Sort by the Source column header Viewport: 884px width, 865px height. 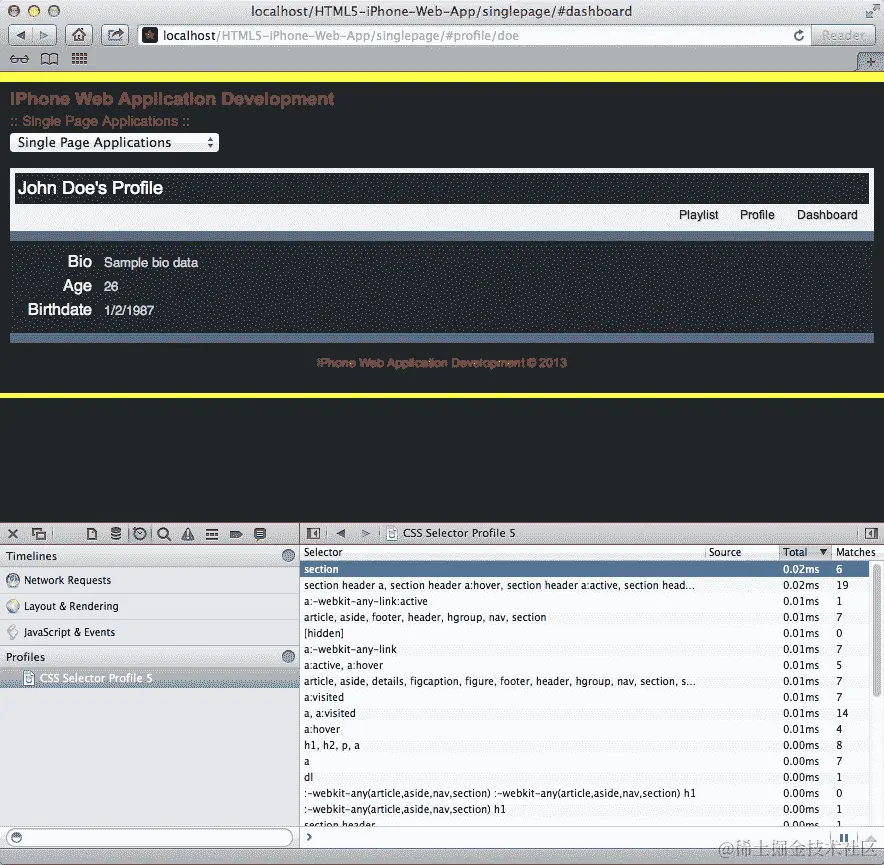tap(741, 552)
